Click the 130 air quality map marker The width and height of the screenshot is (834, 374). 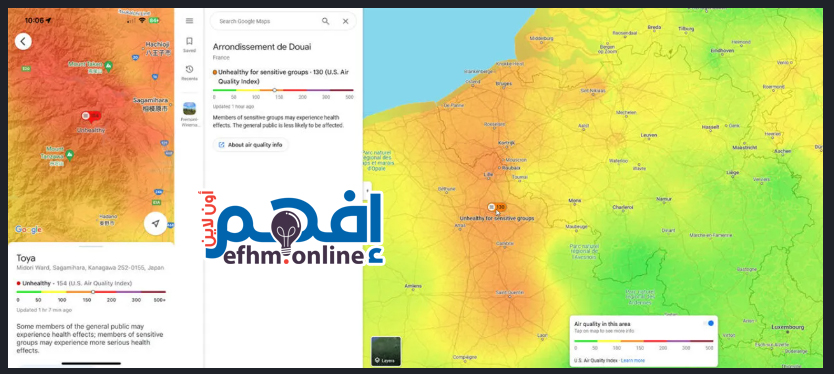(x=497, y=207)
